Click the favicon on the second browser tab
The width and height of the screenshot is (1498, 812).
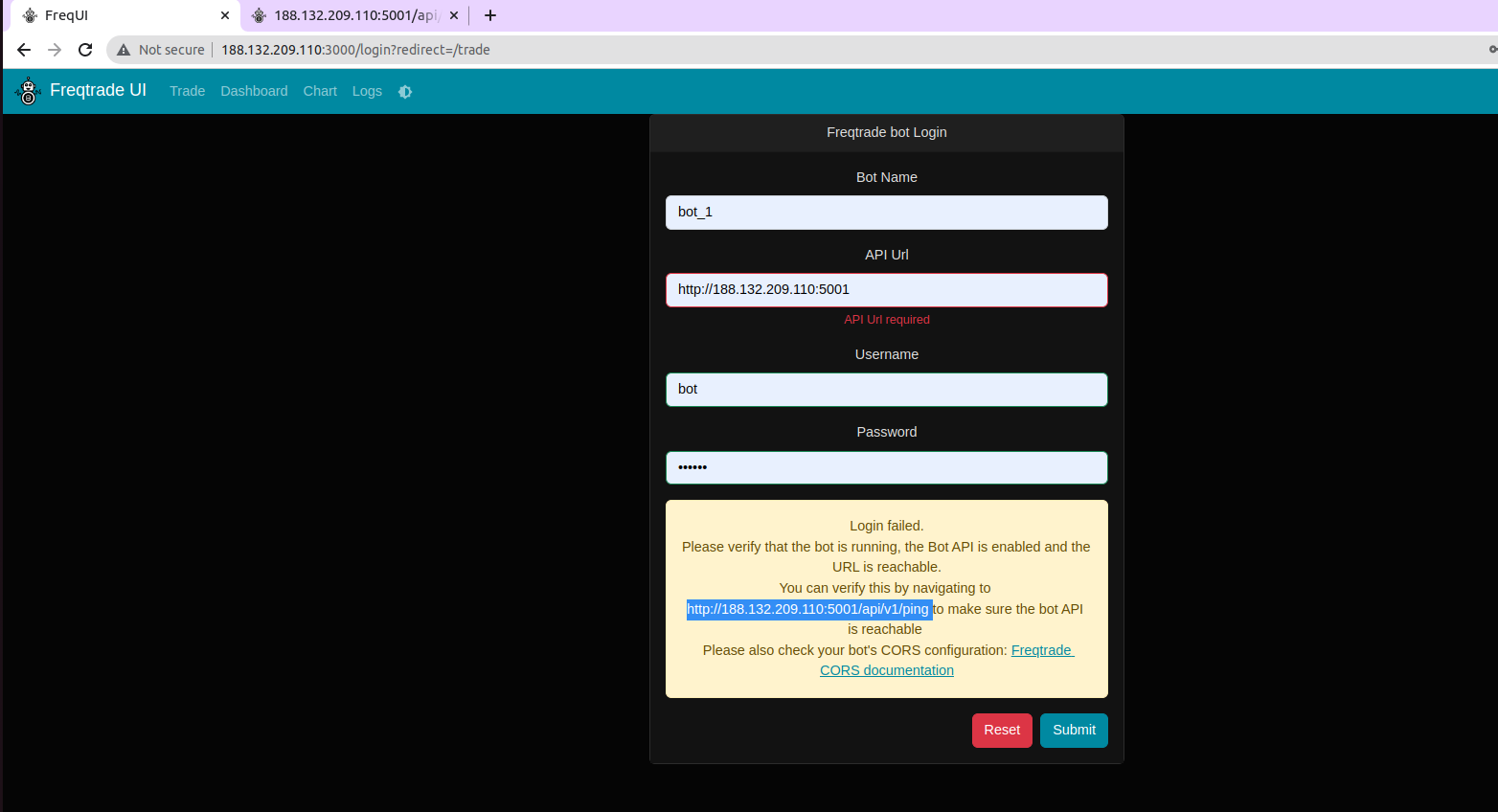(259, 15)
